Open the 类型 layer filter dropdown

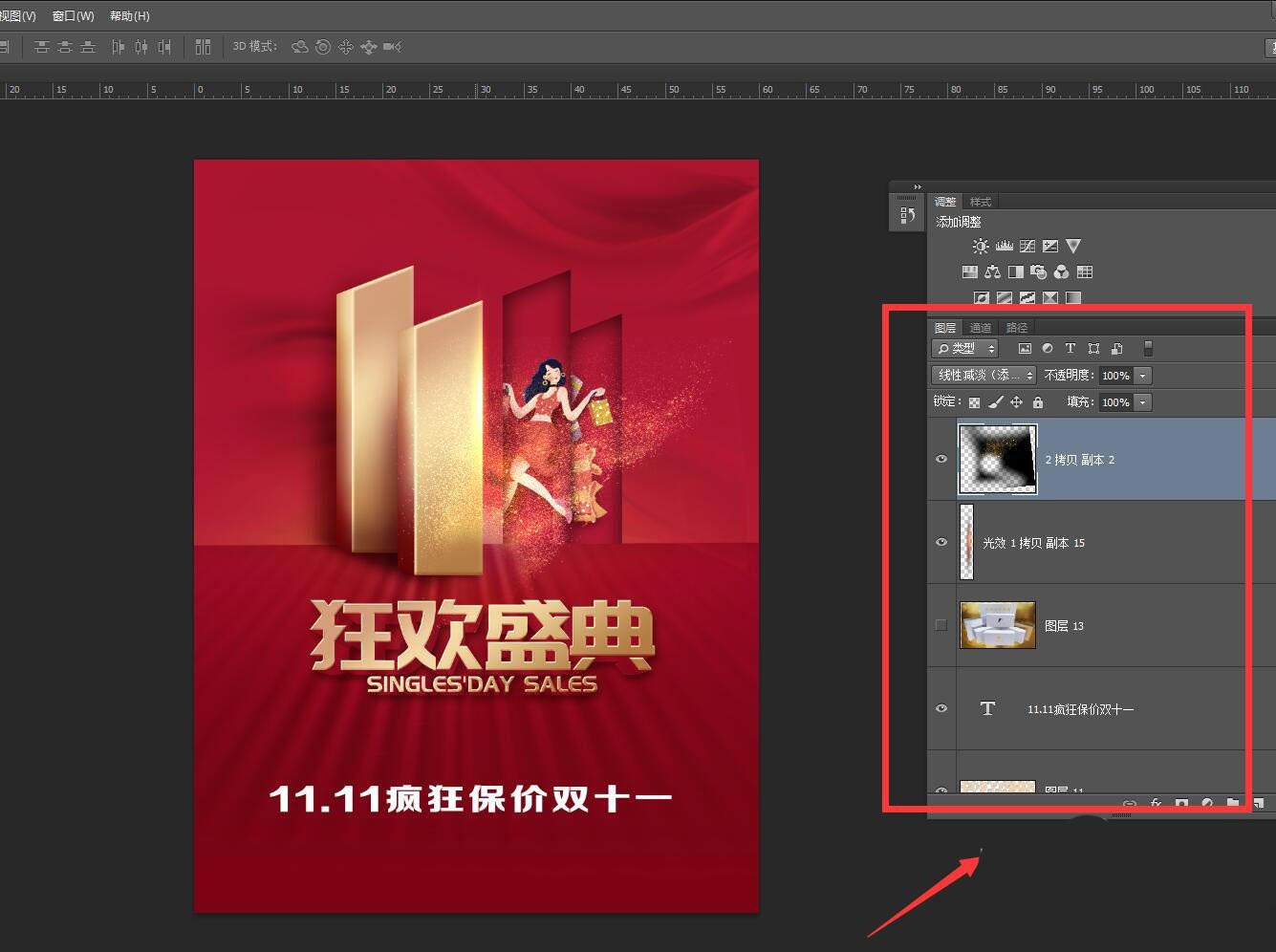(x=965, y=349)
